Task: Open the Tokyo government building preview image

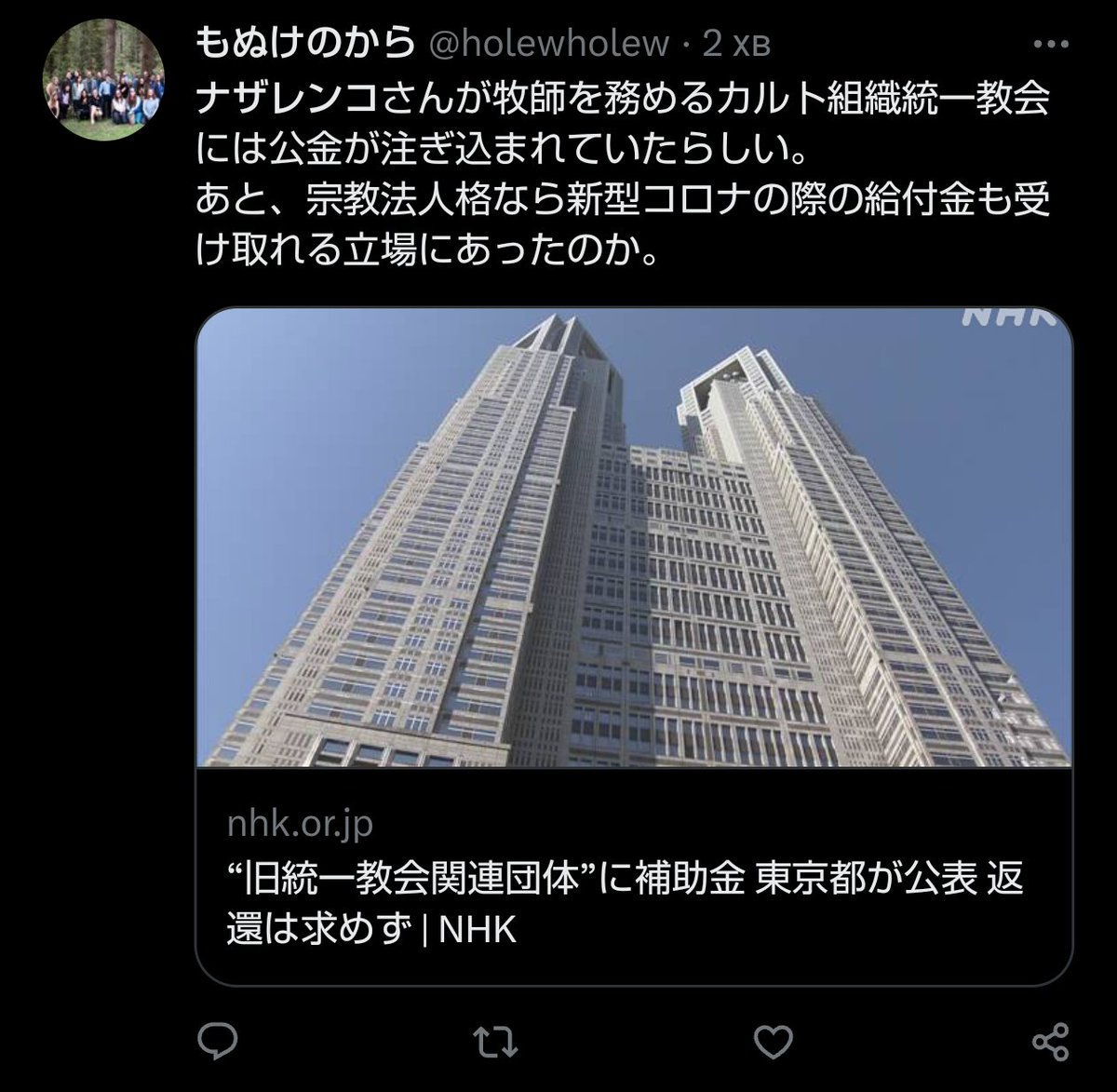Action: point(633,537)
